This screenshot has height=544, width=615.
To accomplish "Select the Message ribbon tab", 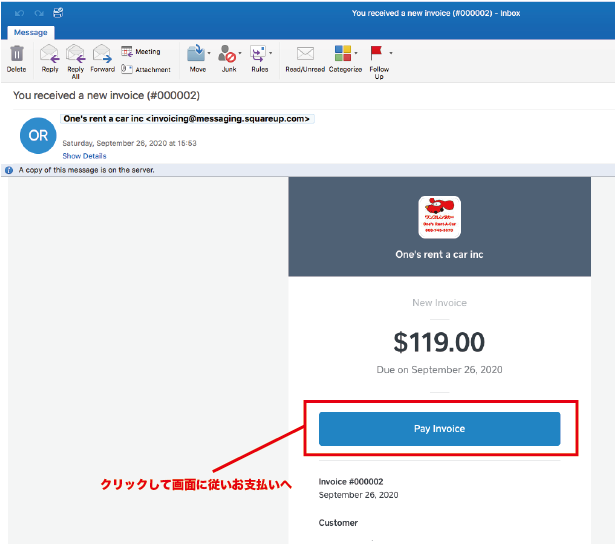I will coord(30,32).
